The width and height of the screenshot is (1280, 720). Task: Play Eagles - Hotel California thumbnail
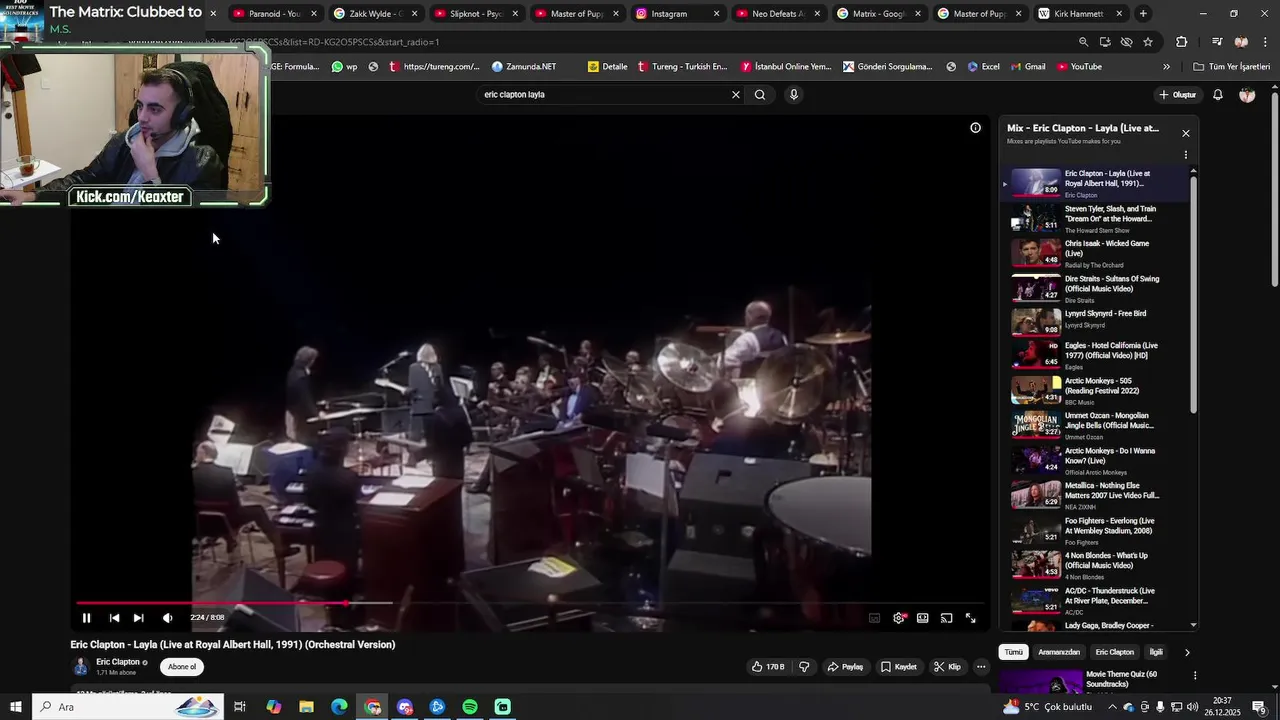tap(1036, 355)
